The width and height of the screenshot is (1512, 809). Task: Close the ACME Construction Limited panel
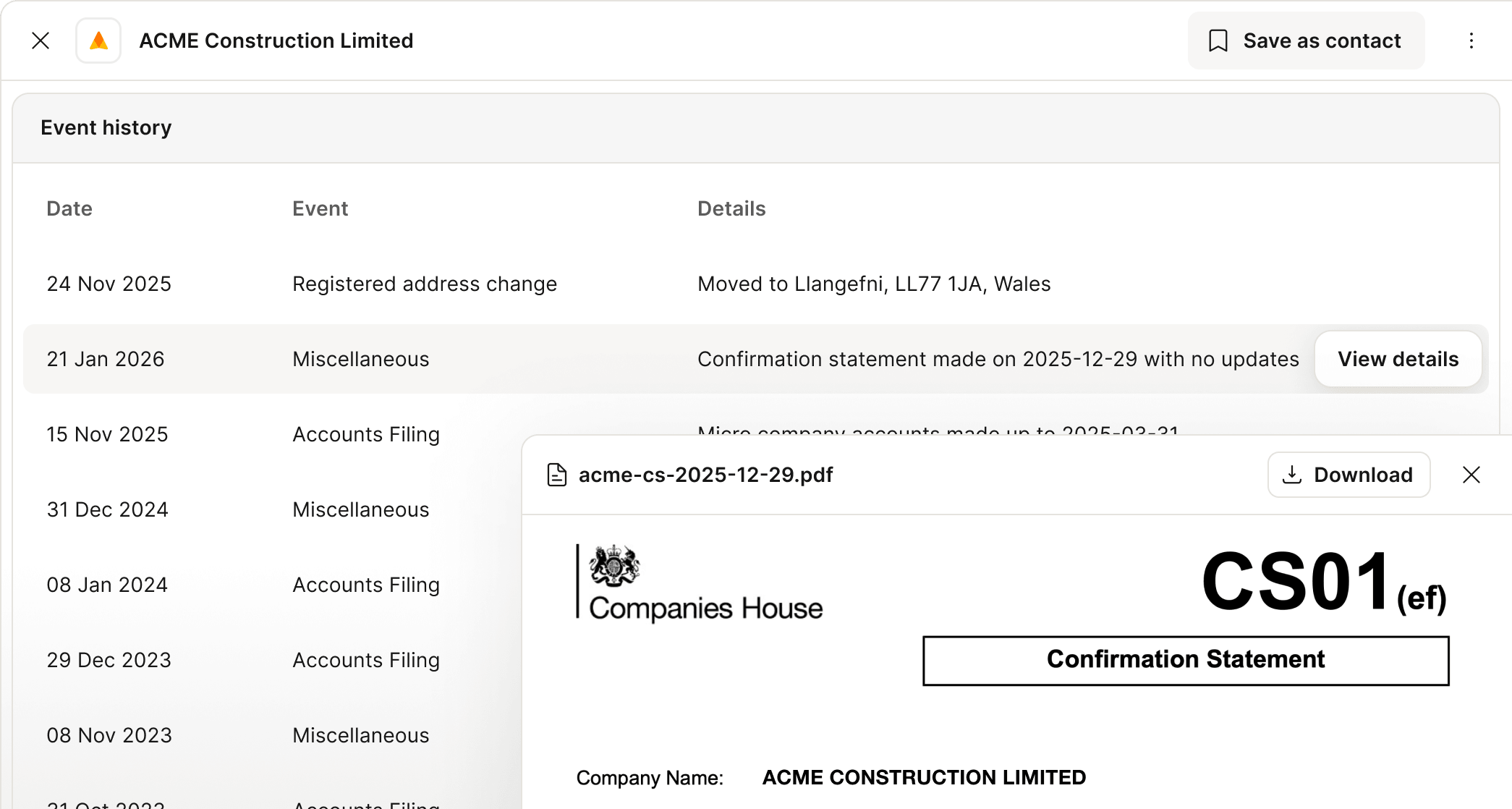tap(41, 41)
